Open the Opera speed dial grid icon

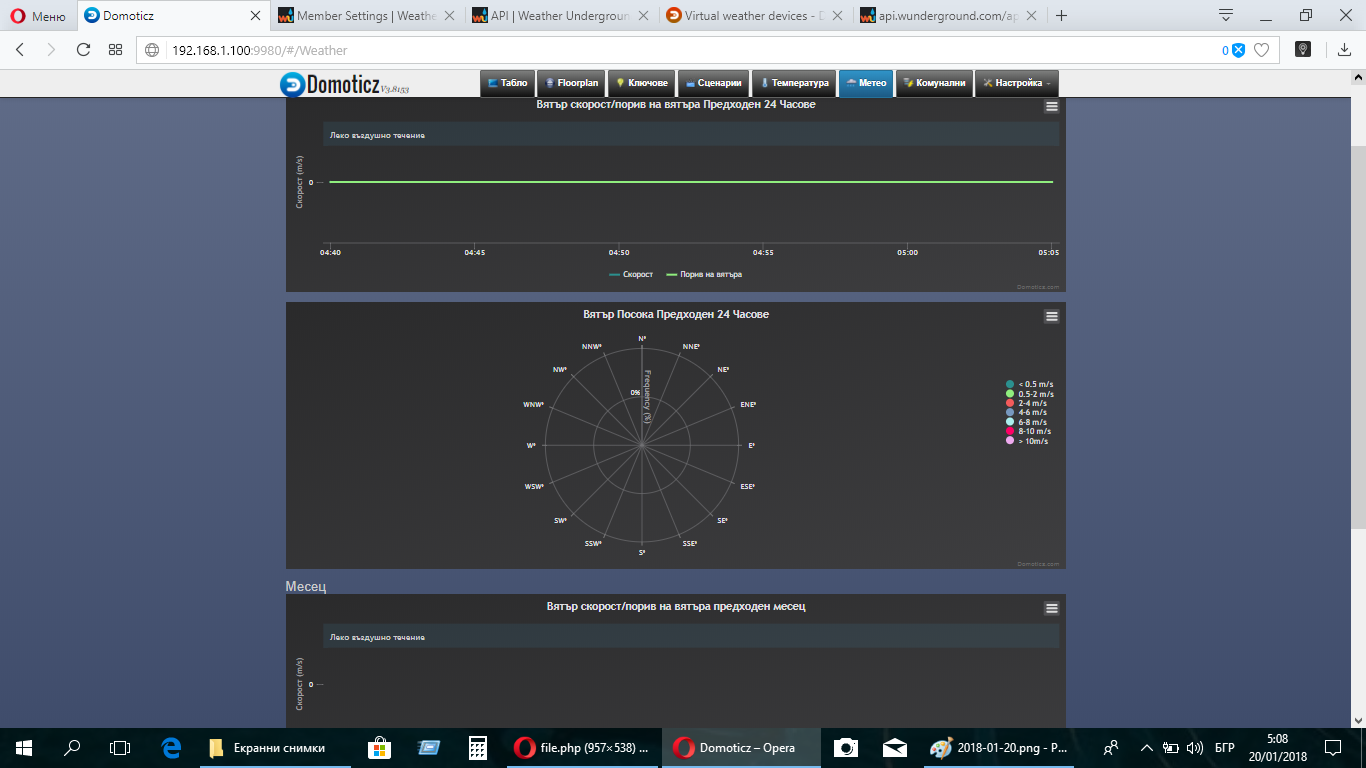pyautogui.click(x=115, y=50)
